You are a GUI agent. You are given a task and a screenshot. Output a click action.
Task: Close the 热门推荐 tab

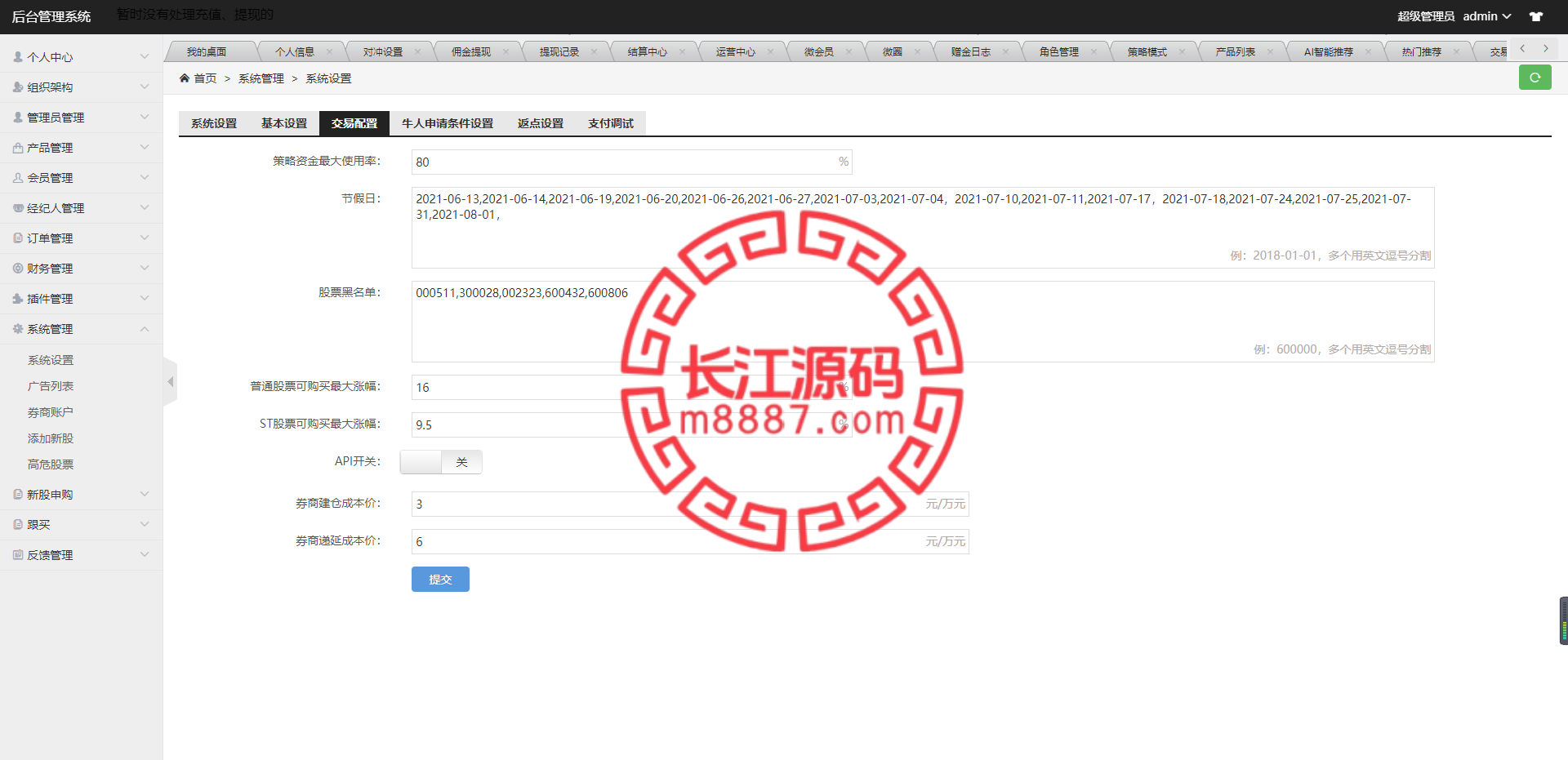[1456, 51]
